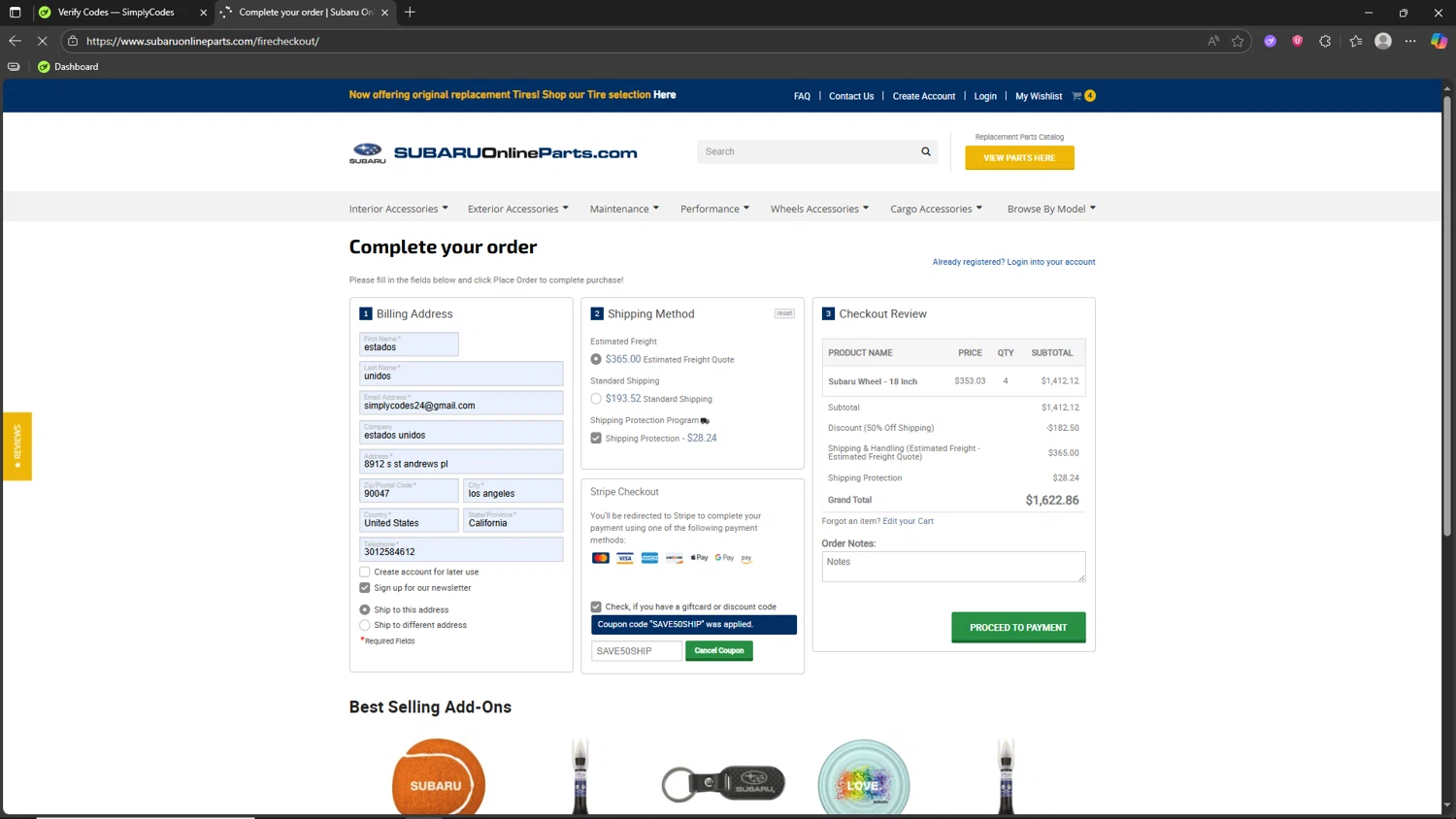Close the Verify Codes tab
Screen dimensions: 1456x819
coord(203,13)
